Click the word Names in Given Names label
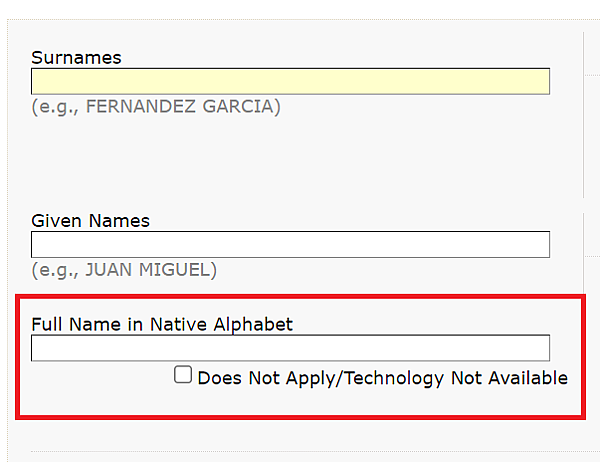The width and height of the screenshot is (600, 462). 119,221
